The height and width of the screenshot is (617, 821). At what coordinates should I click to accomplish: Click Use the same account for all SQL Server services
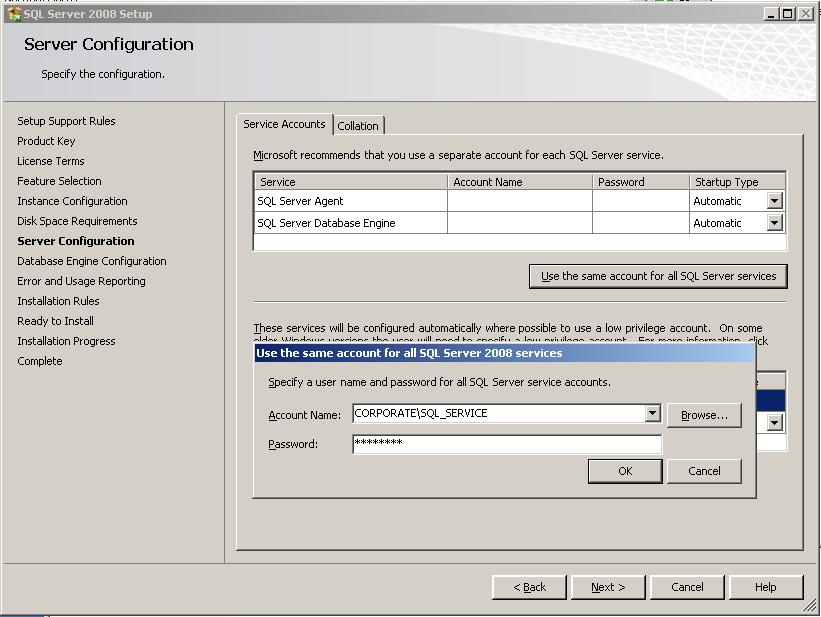(x=658, y=276)
